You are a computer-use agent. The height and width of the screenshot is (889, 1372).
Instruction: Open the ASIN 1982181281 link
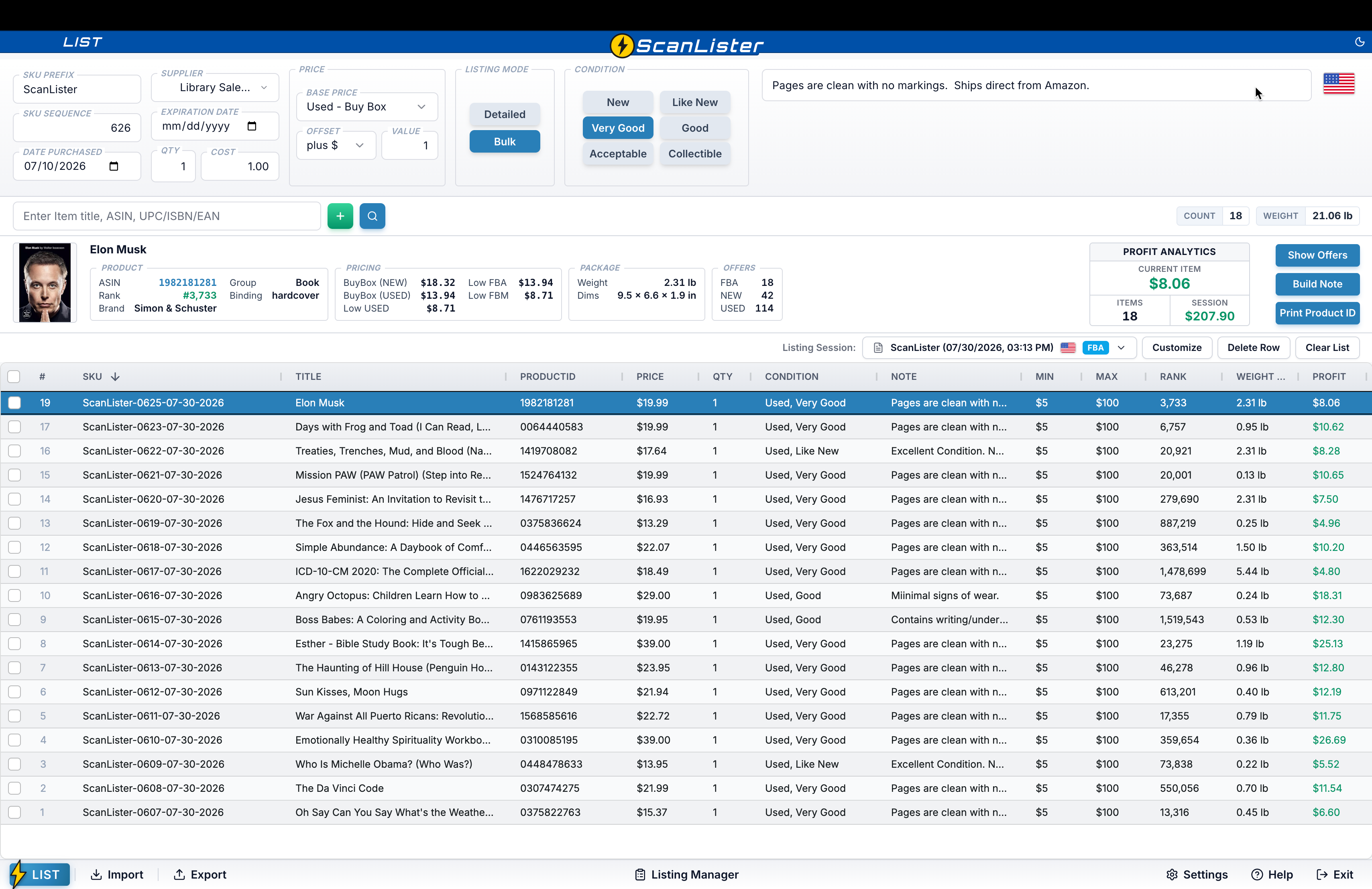point(187,283)
